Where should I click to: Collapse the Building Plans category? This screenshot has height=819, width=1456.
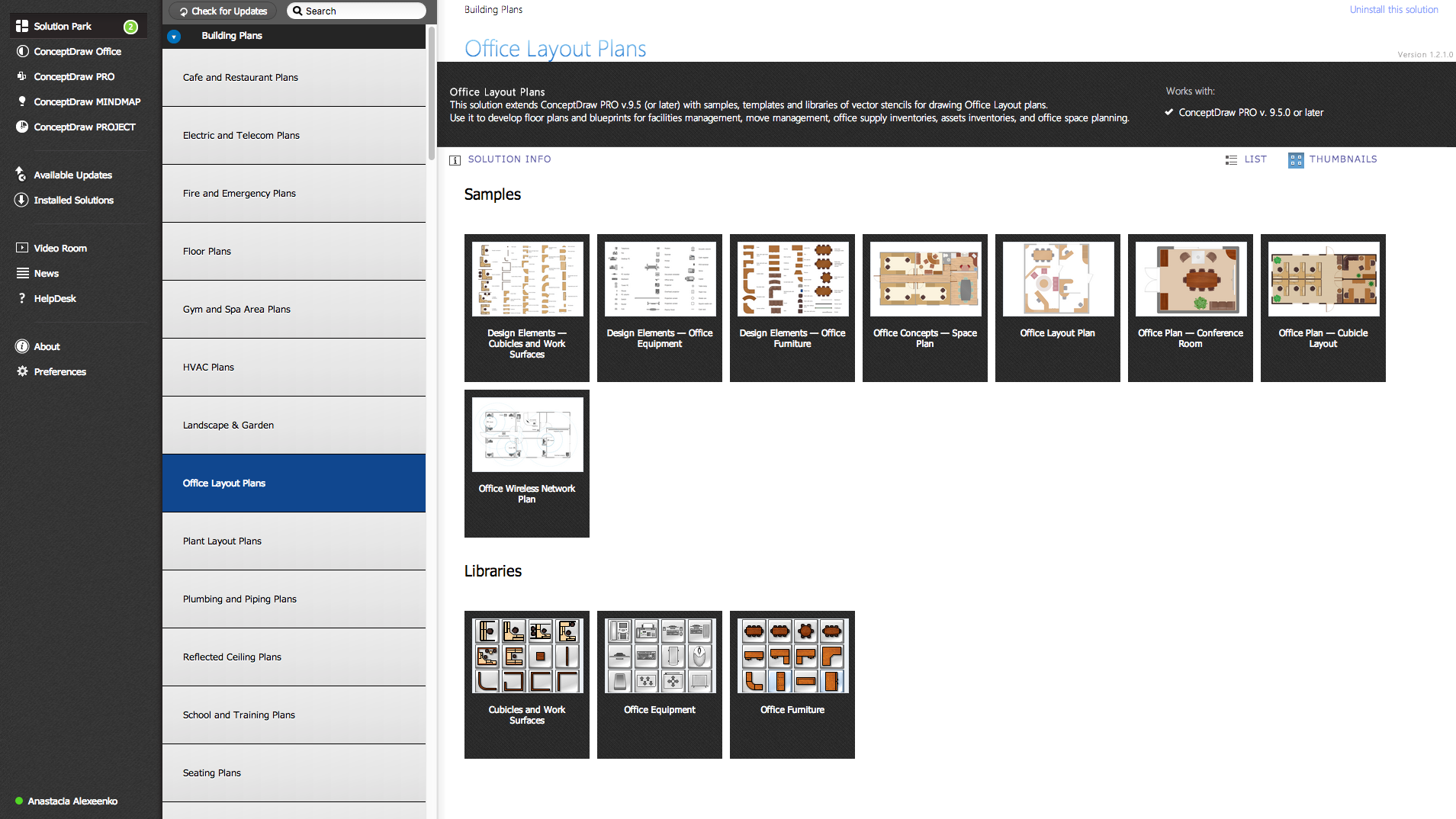[x=174, y=36]
